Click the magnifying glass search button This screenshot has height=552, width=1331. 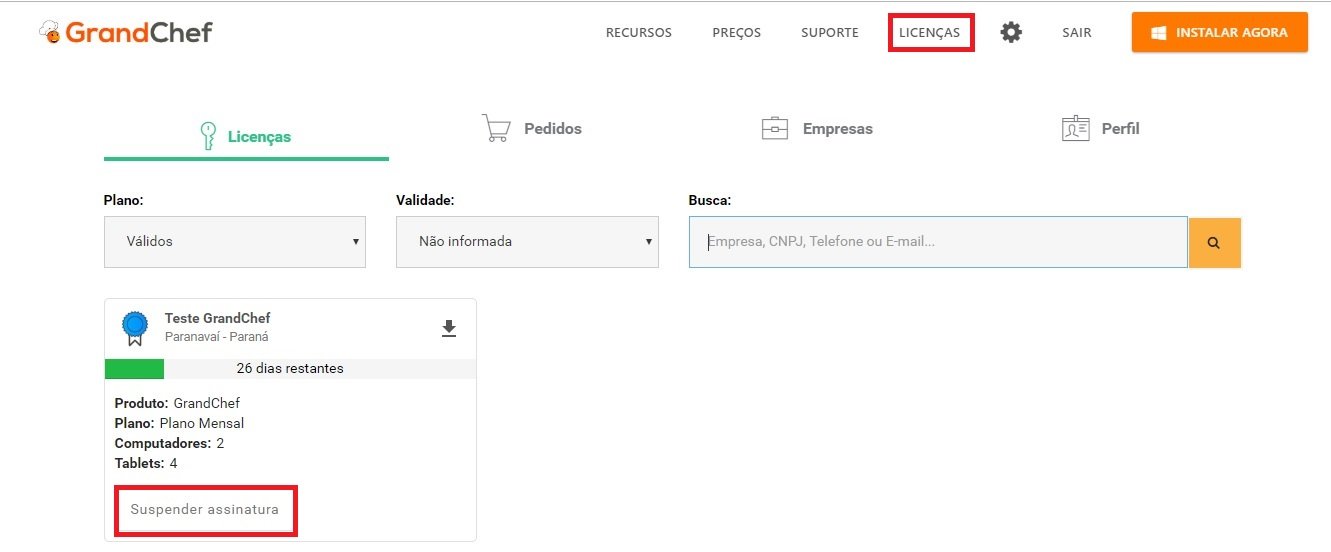pyautogui.click(x=1214, y=242)
